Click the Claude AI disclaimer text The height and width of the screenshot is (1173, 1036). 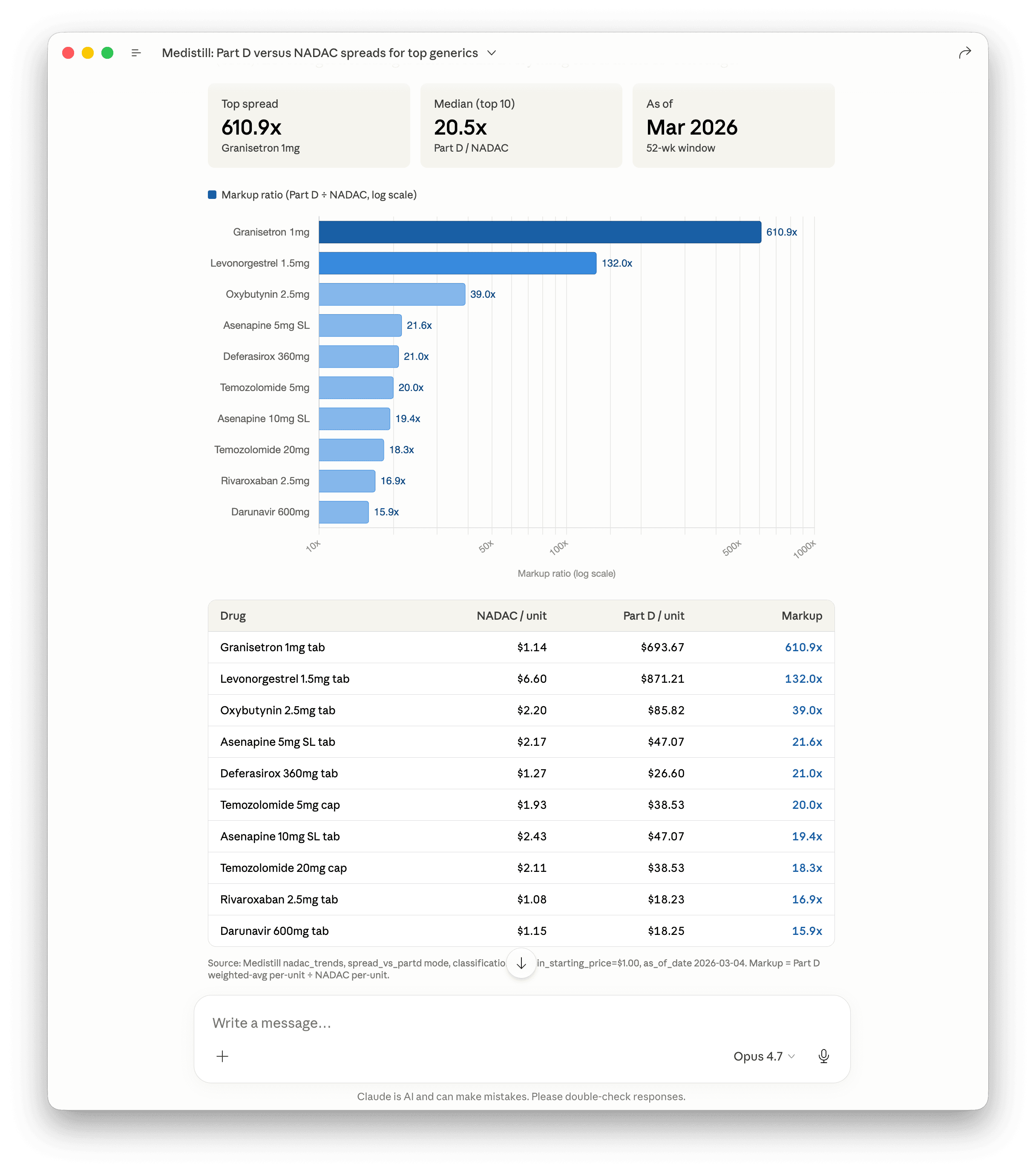[521, 1096]
